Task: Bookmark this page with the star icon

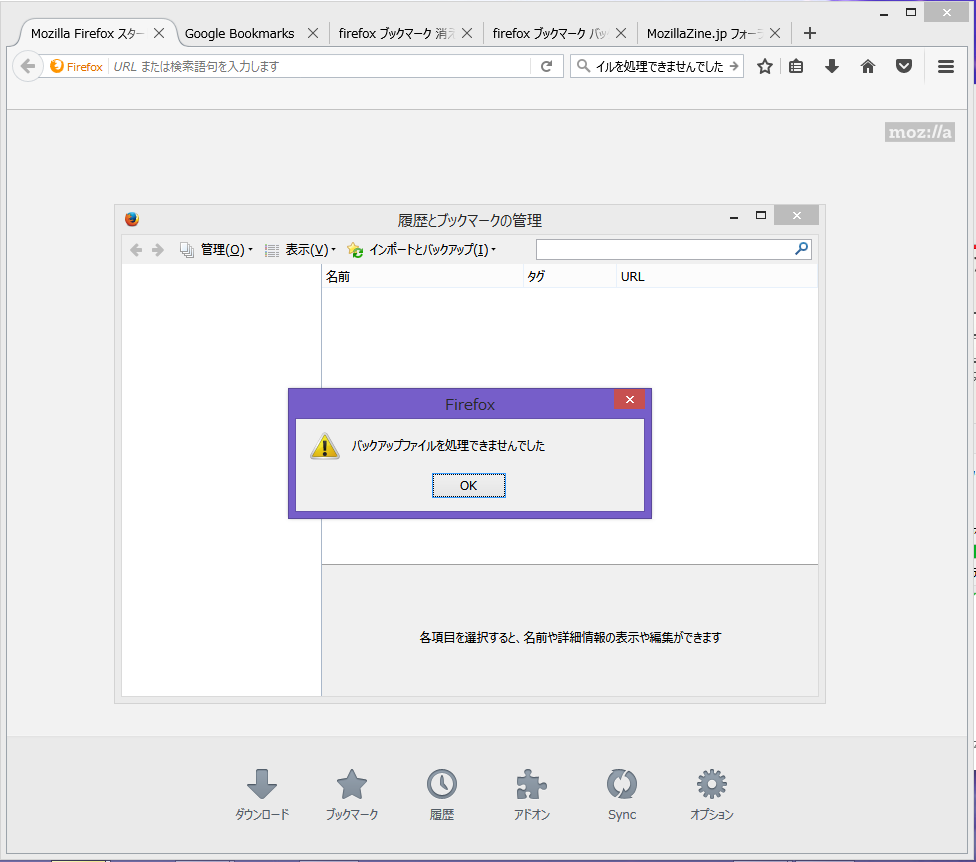Action: click(x=765, y=66)
